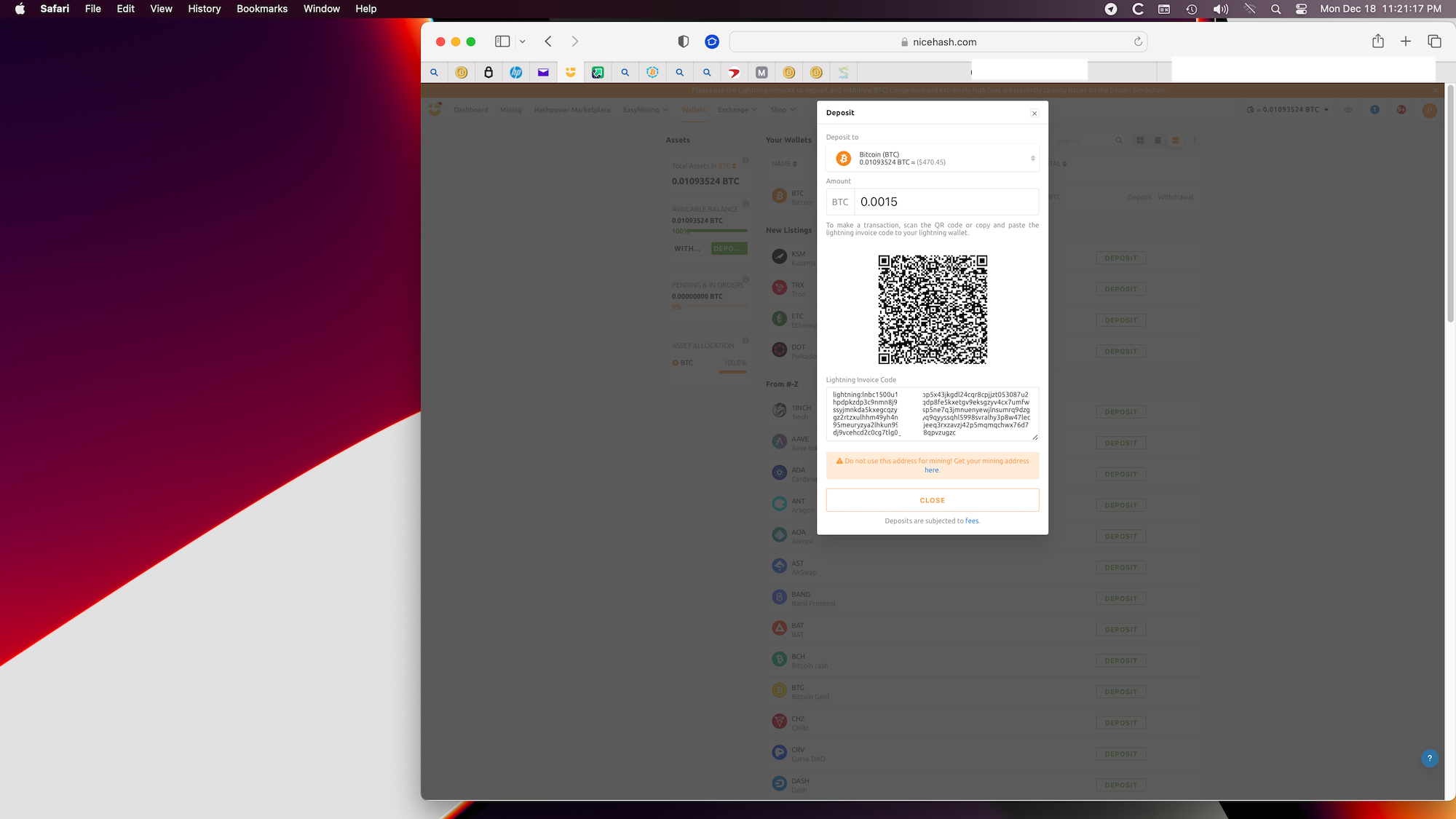This screenshot has width=1456, height=819.
Task: Click DEPOSIT for the DASH row
Action: [x=1120, y=786]
